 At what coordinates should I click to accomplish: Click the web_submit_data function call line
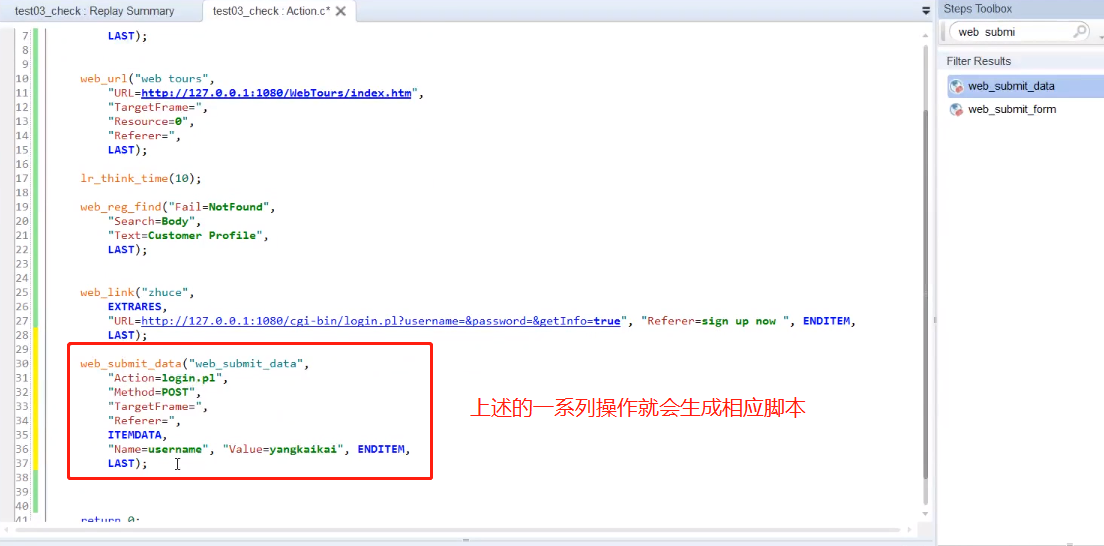pos(195,364)
